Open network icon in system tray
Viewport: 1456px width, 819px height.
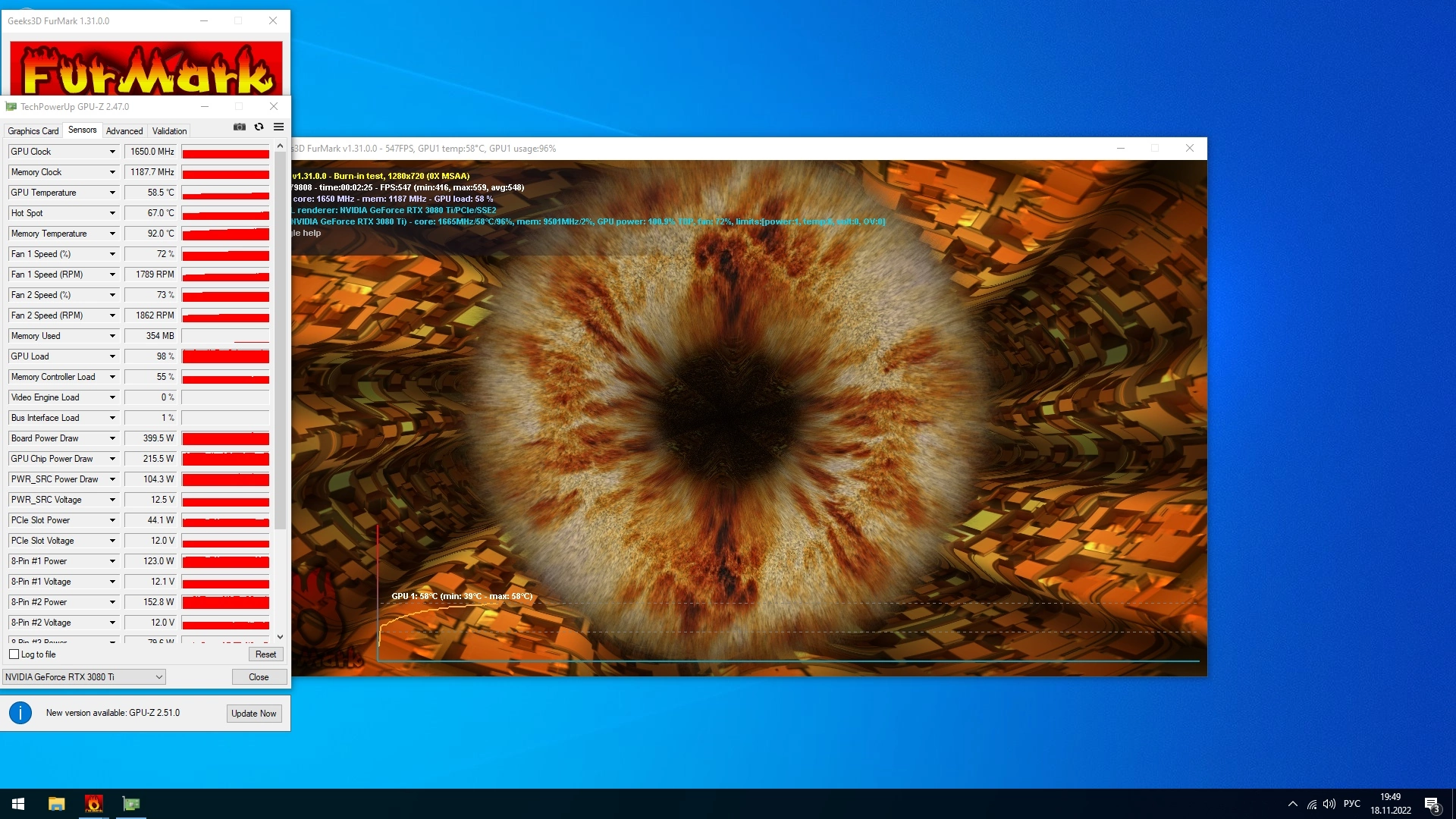pos(1311,804)
